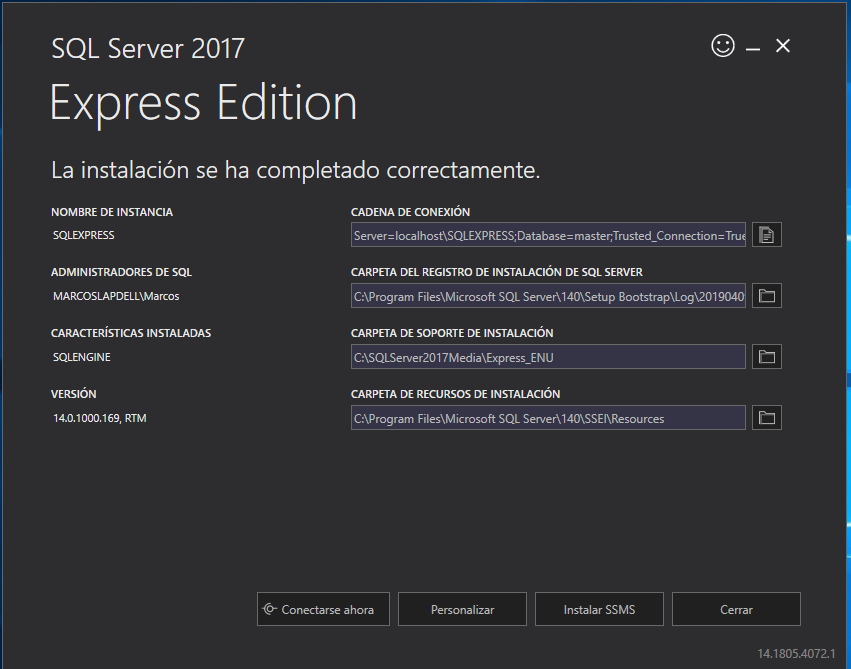Image resolution: width=851 pixels, height=669 pixels.
Task: Choose Instalar SSMS
Action: pos(599,609)
